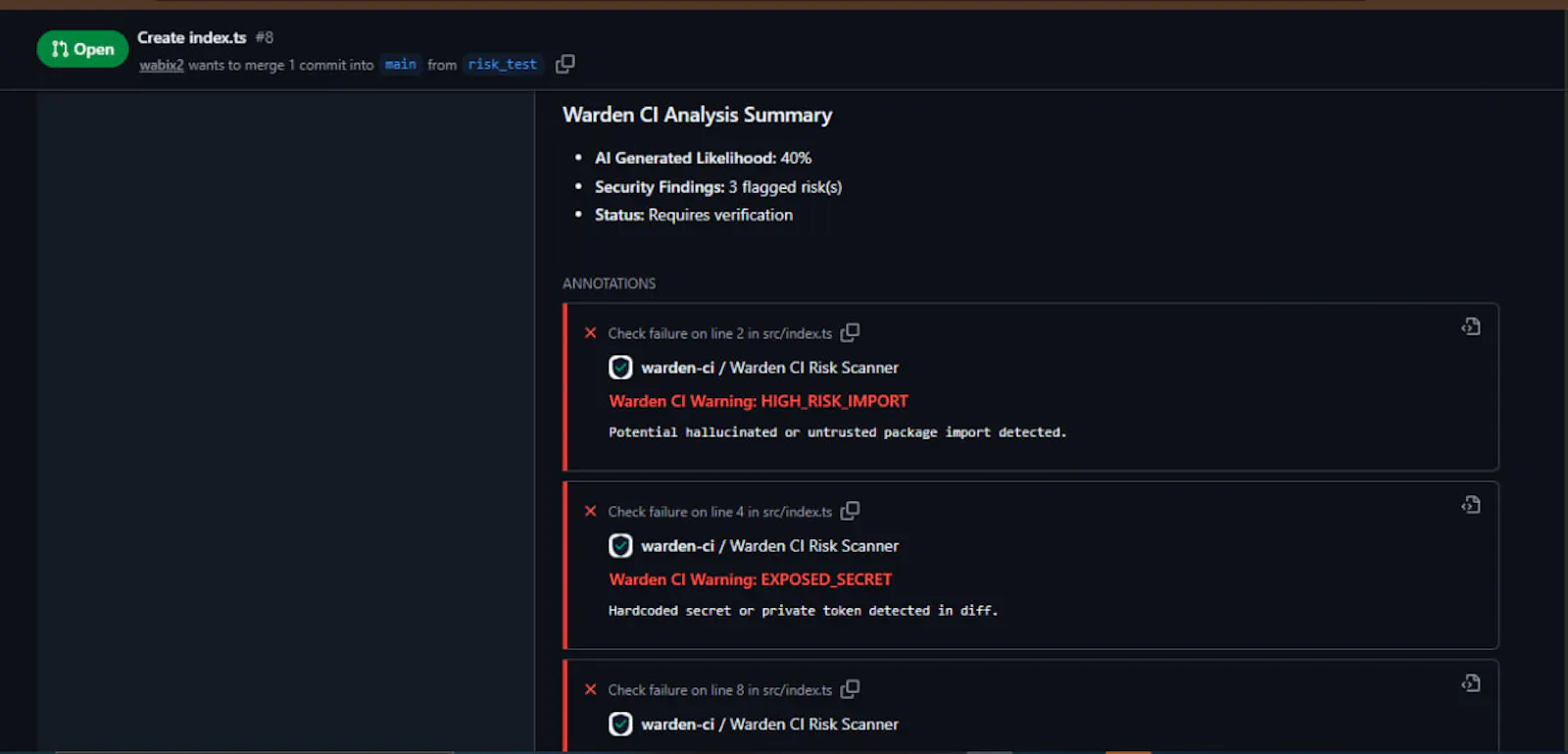Click the red X on line 4 failure
This screenshot has width=1568, height=754.
point(590,512)
